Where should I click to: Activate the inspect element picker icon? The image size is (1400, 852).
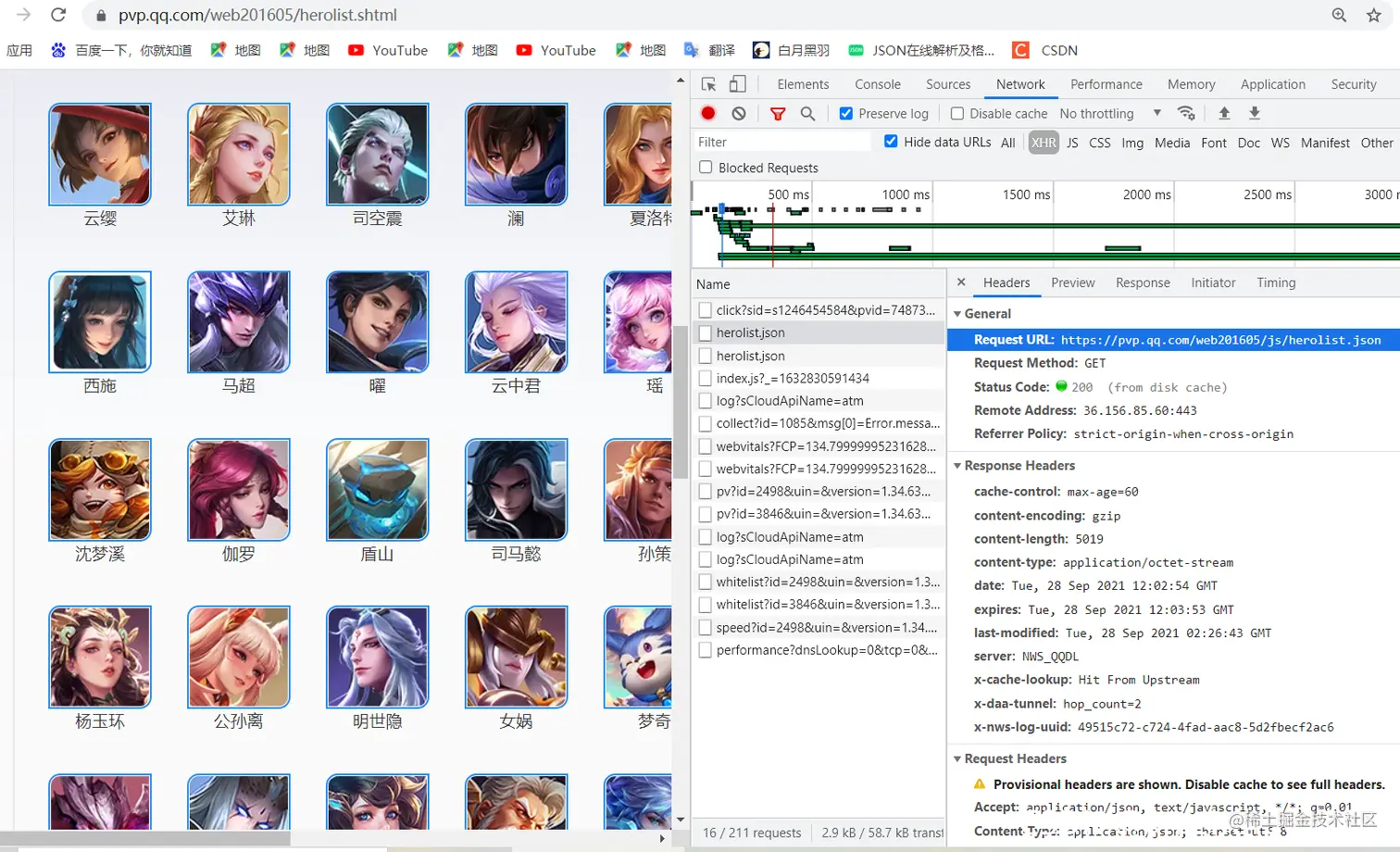click(x=709, y=84)
